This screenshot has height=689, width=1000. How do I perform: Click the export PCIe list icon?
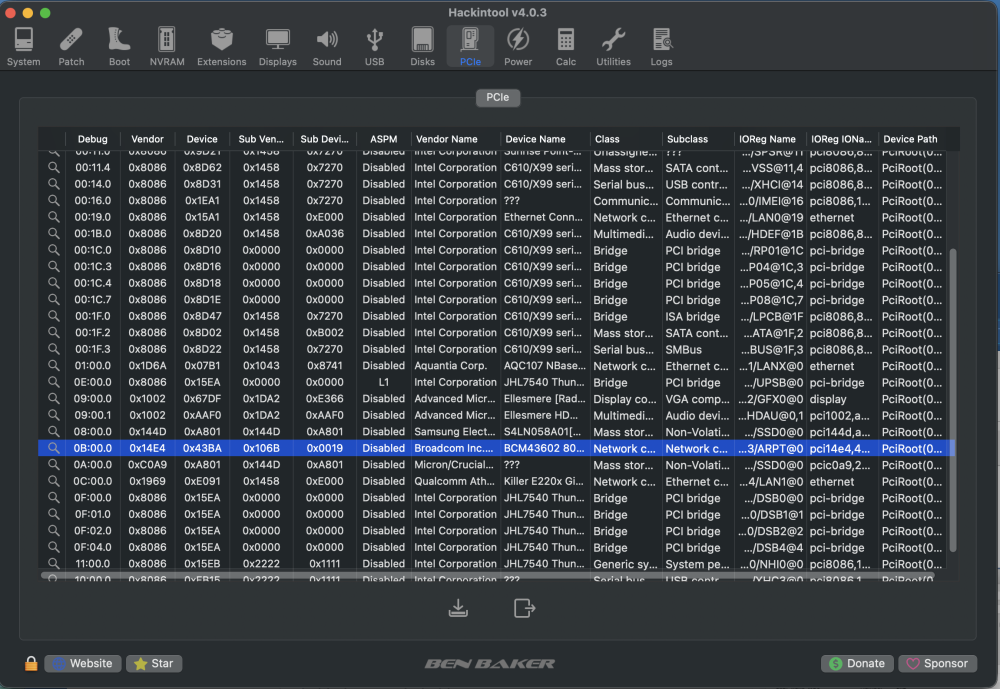(524, 608)
